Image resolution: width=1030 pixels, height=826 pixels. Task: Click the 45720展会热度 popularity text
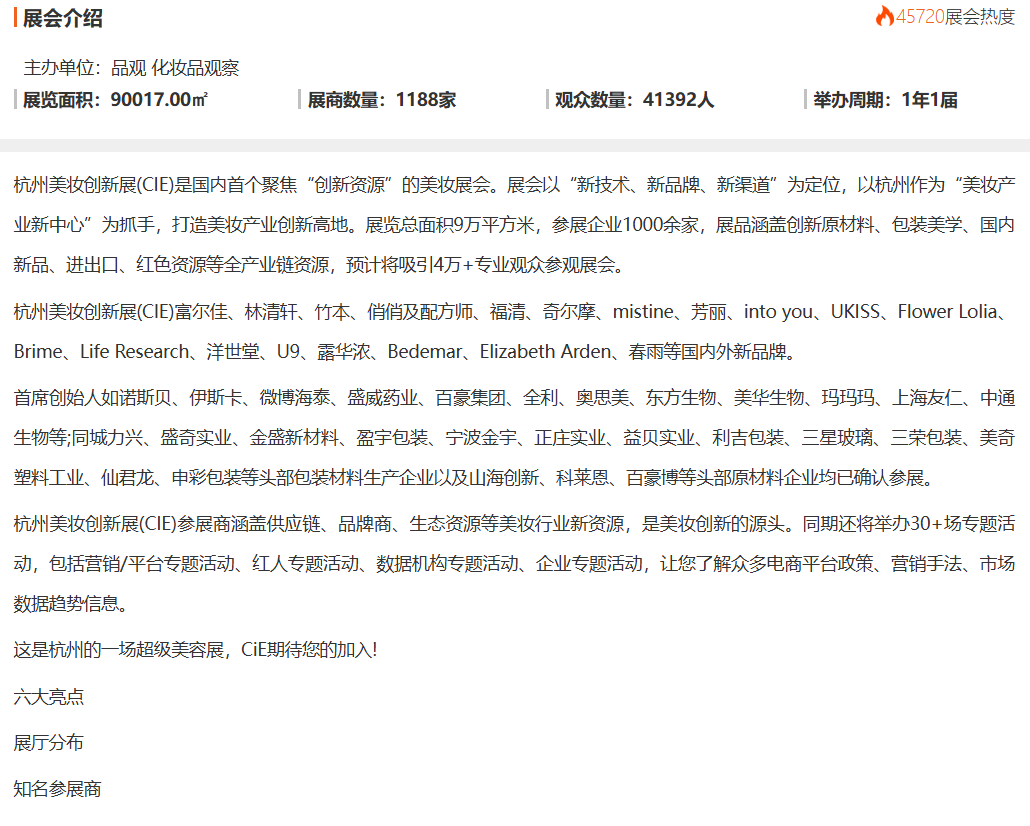[x=955, y=16]
